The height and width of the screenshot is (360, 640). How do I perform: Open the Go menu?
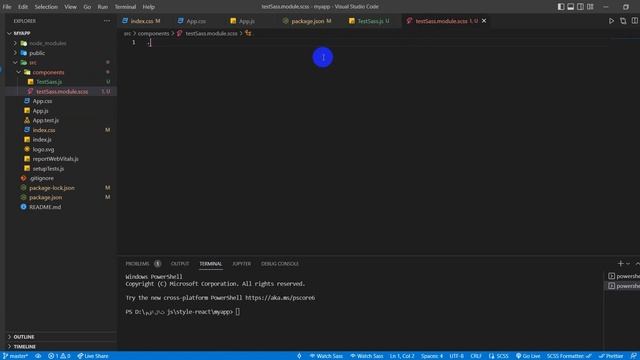(87, 7)
